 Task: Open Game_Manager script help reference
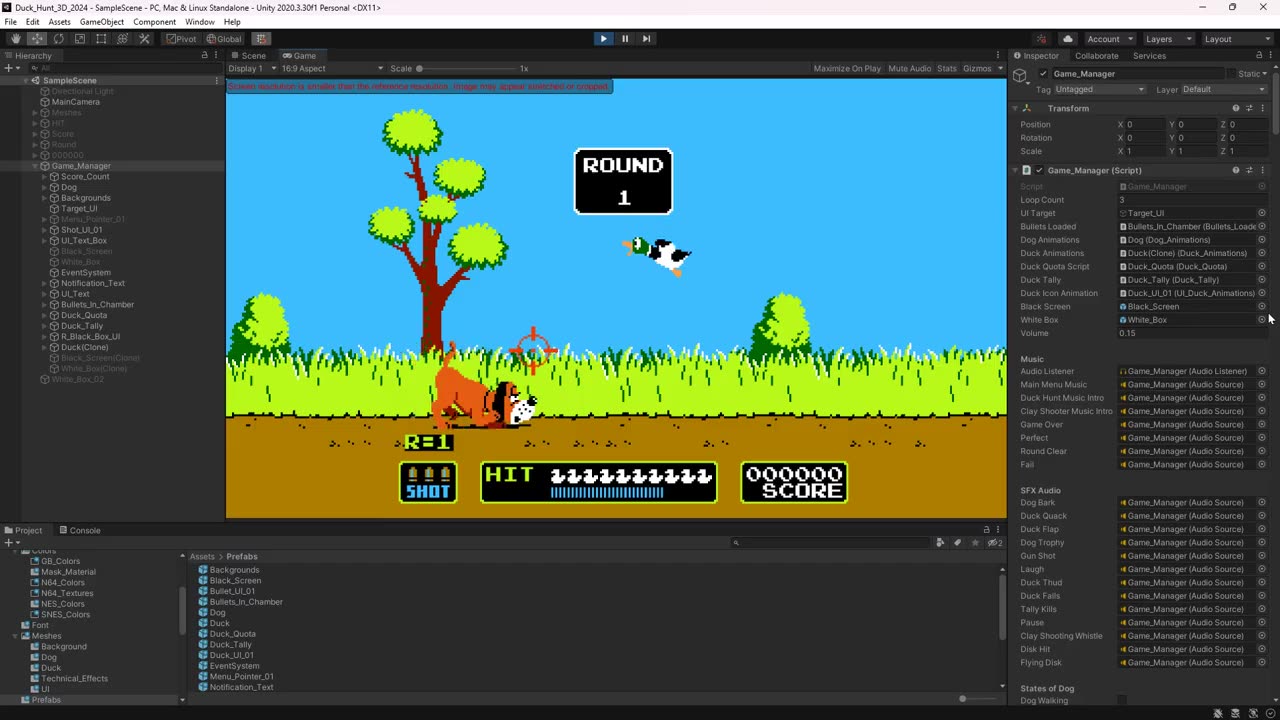pyautogui.click(x=1235, y=170)
